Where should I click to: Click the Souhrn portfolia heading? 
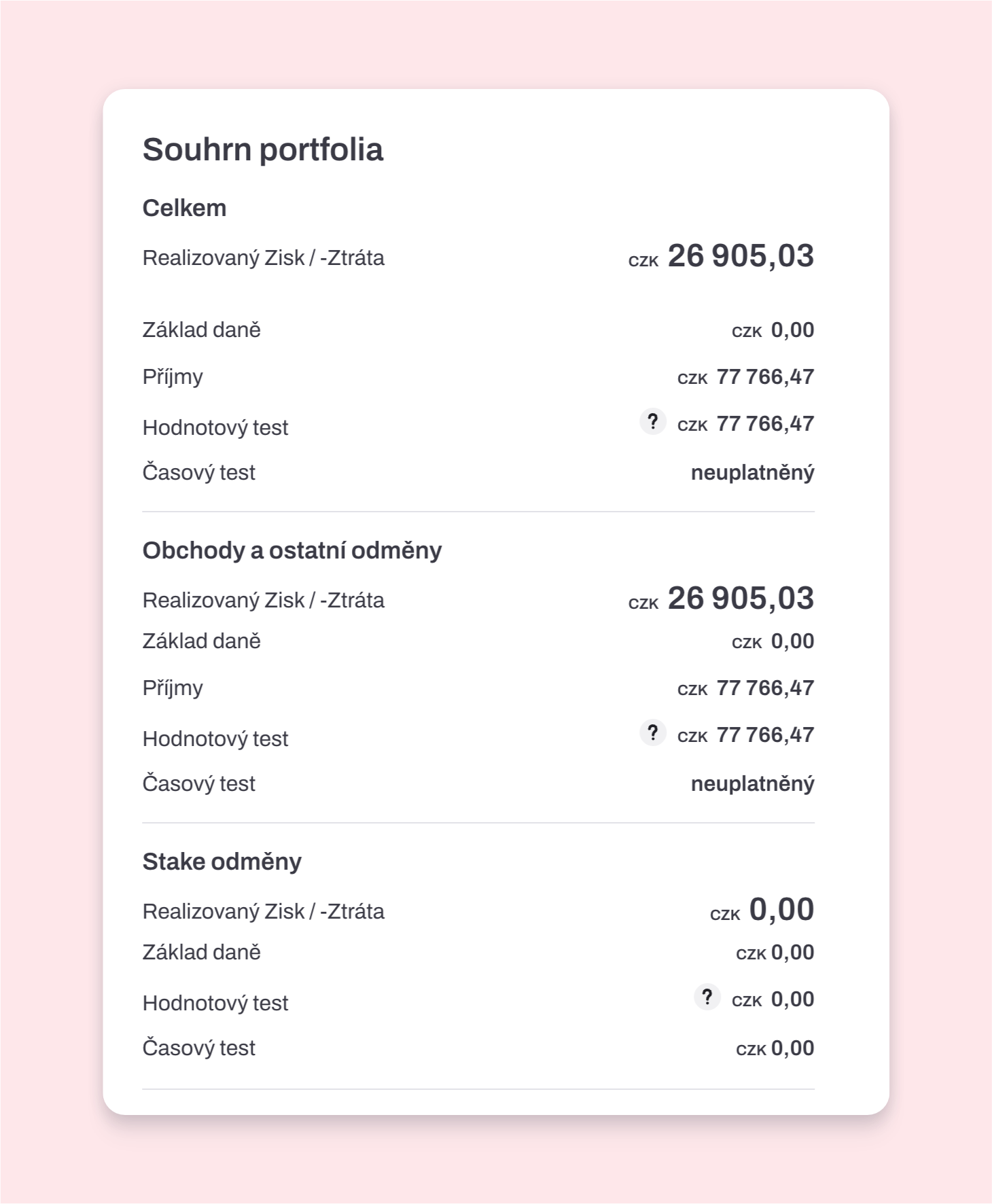click(x=263, y=149)
